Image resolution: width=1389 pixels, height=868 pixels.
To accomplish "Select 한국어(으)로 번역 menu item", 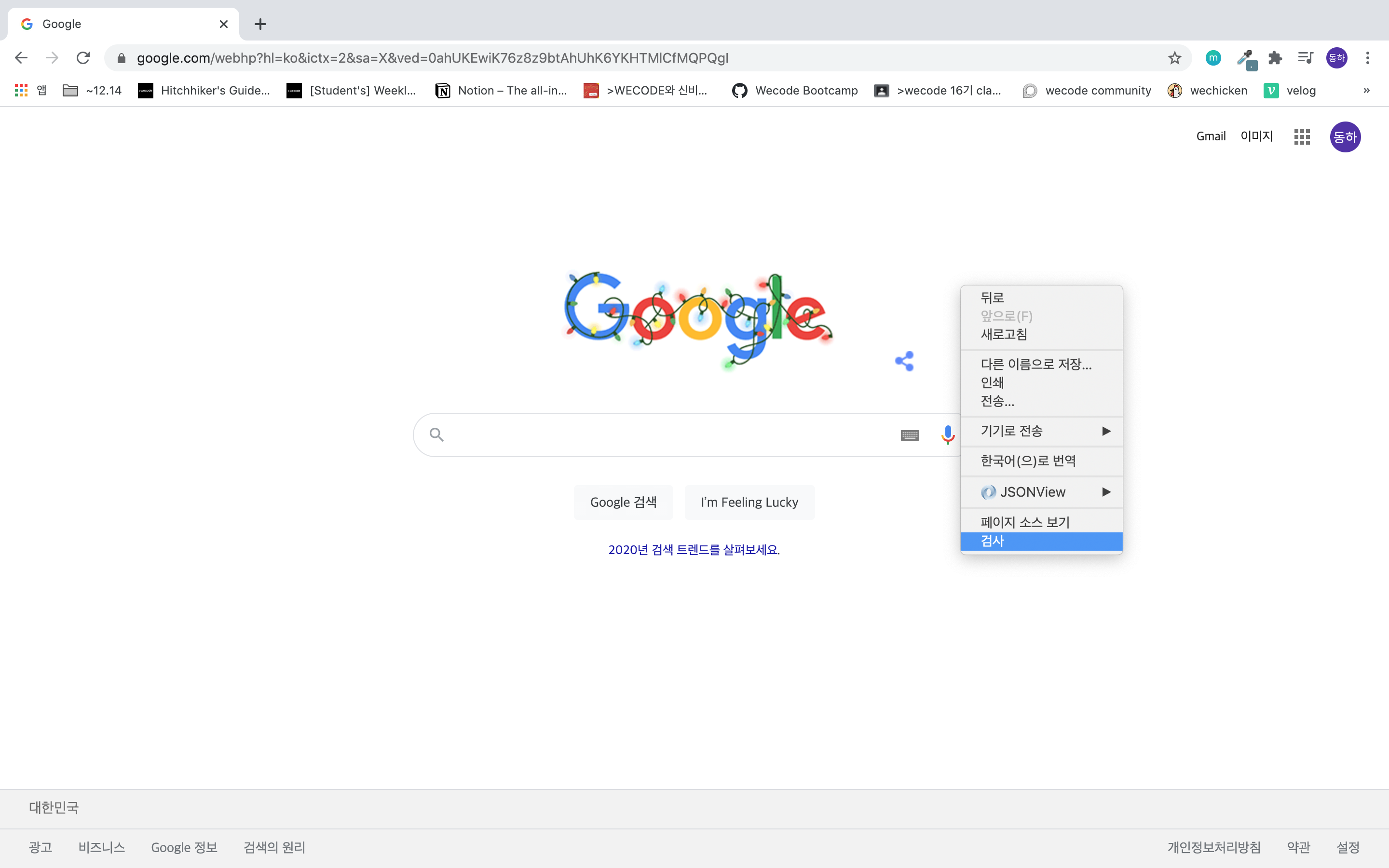I will [1028, 461].
